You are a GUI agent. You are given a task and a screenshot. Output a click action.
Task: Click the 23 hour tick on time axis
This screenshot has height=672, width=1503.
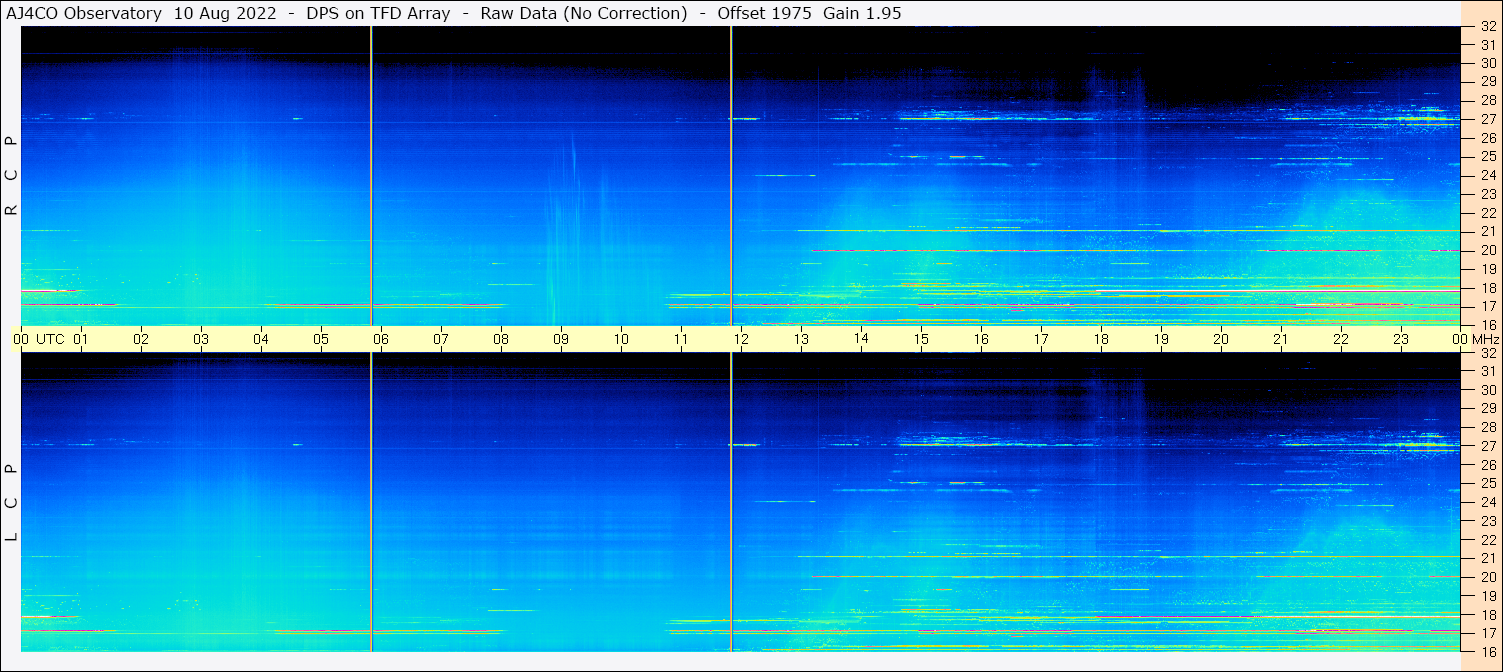(1401, 339)
